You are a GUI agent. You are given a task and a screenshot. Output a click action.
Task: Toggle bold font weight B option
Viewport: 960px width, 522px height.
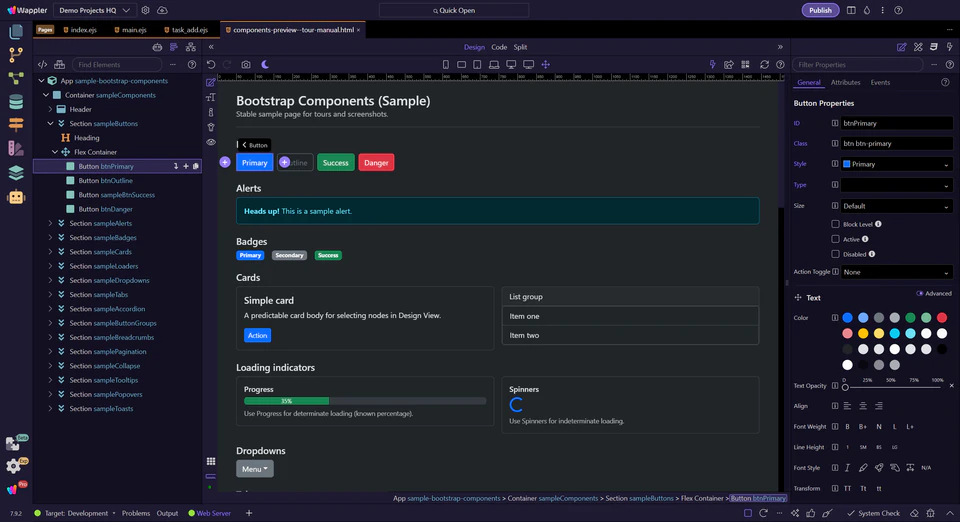(x=847, y=427)
